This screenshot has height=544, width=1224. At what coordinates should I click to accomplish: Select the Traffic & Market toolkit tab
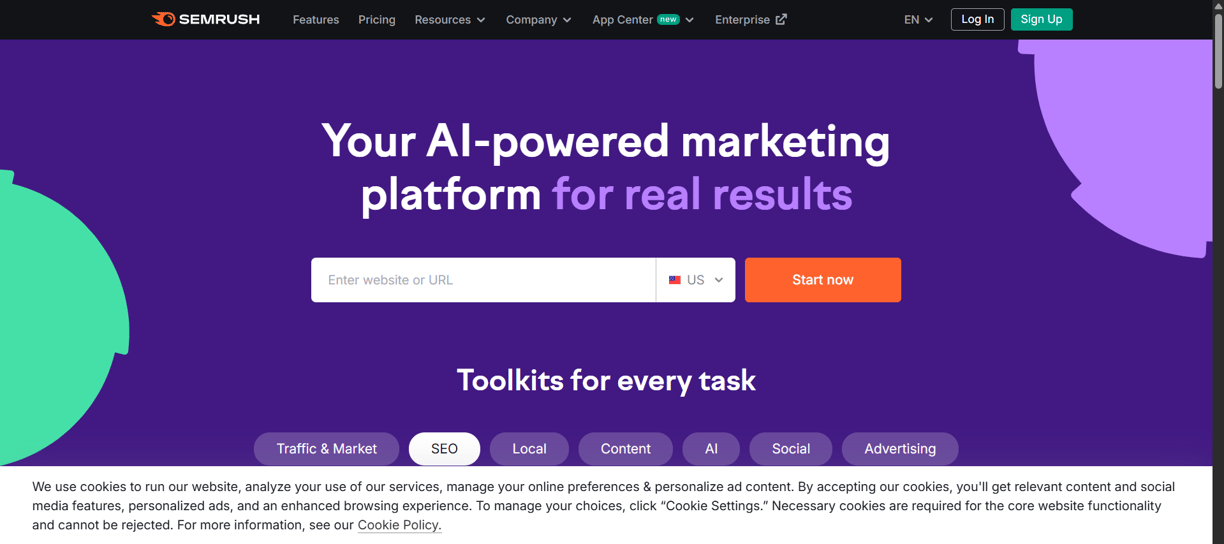[327, 449]
